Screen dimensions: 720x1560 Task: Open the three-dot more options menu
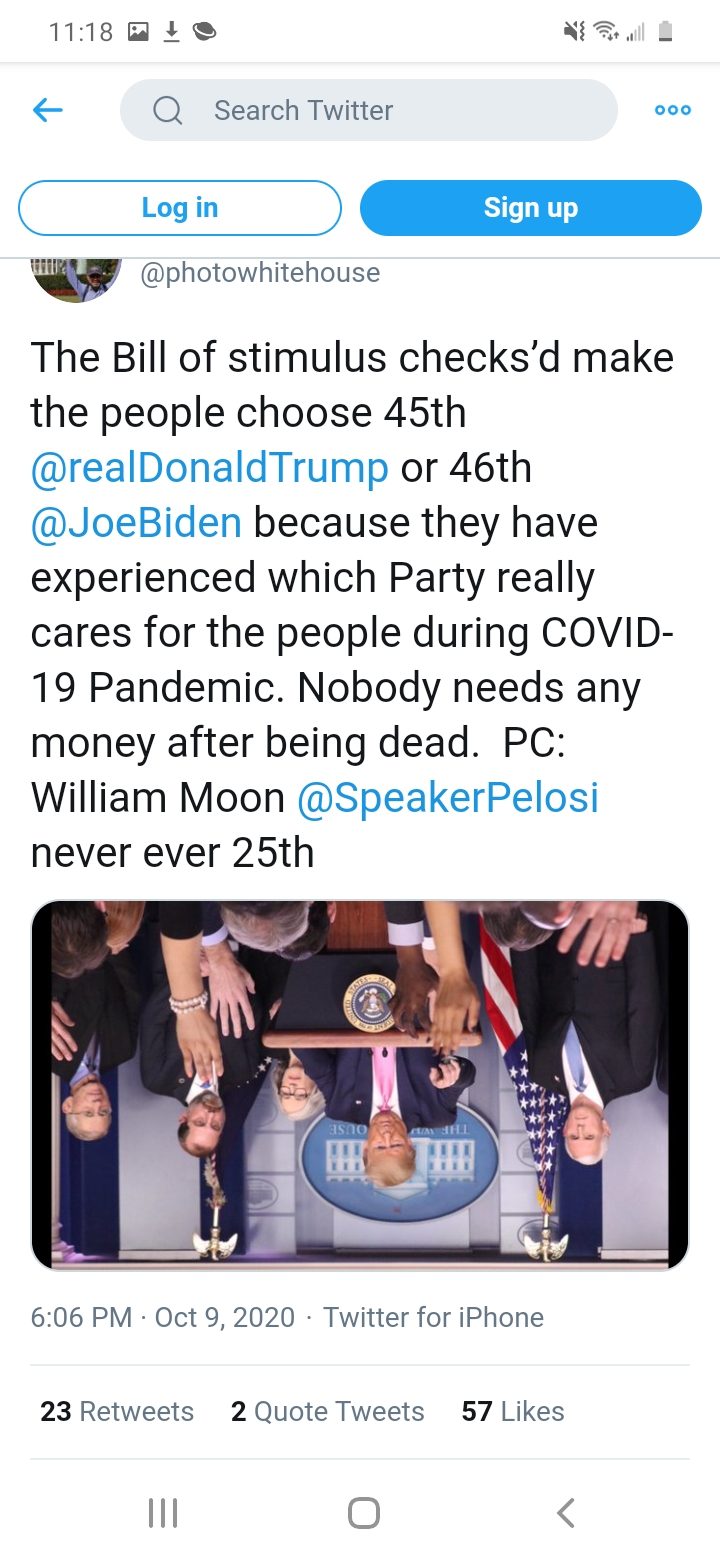672,110
